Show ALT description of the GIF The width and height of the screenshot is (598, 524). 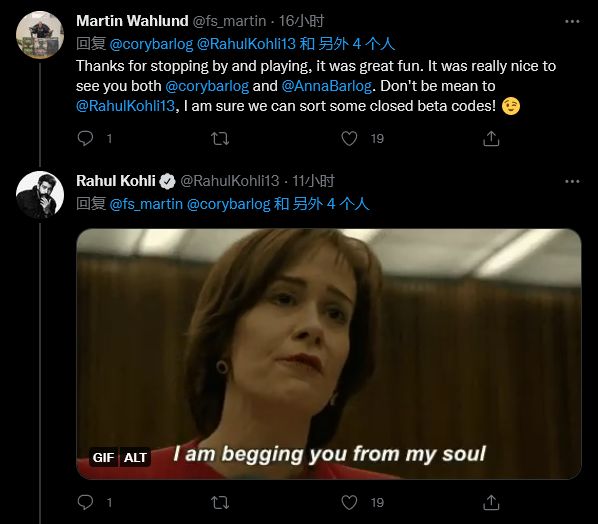coord(135,457)
